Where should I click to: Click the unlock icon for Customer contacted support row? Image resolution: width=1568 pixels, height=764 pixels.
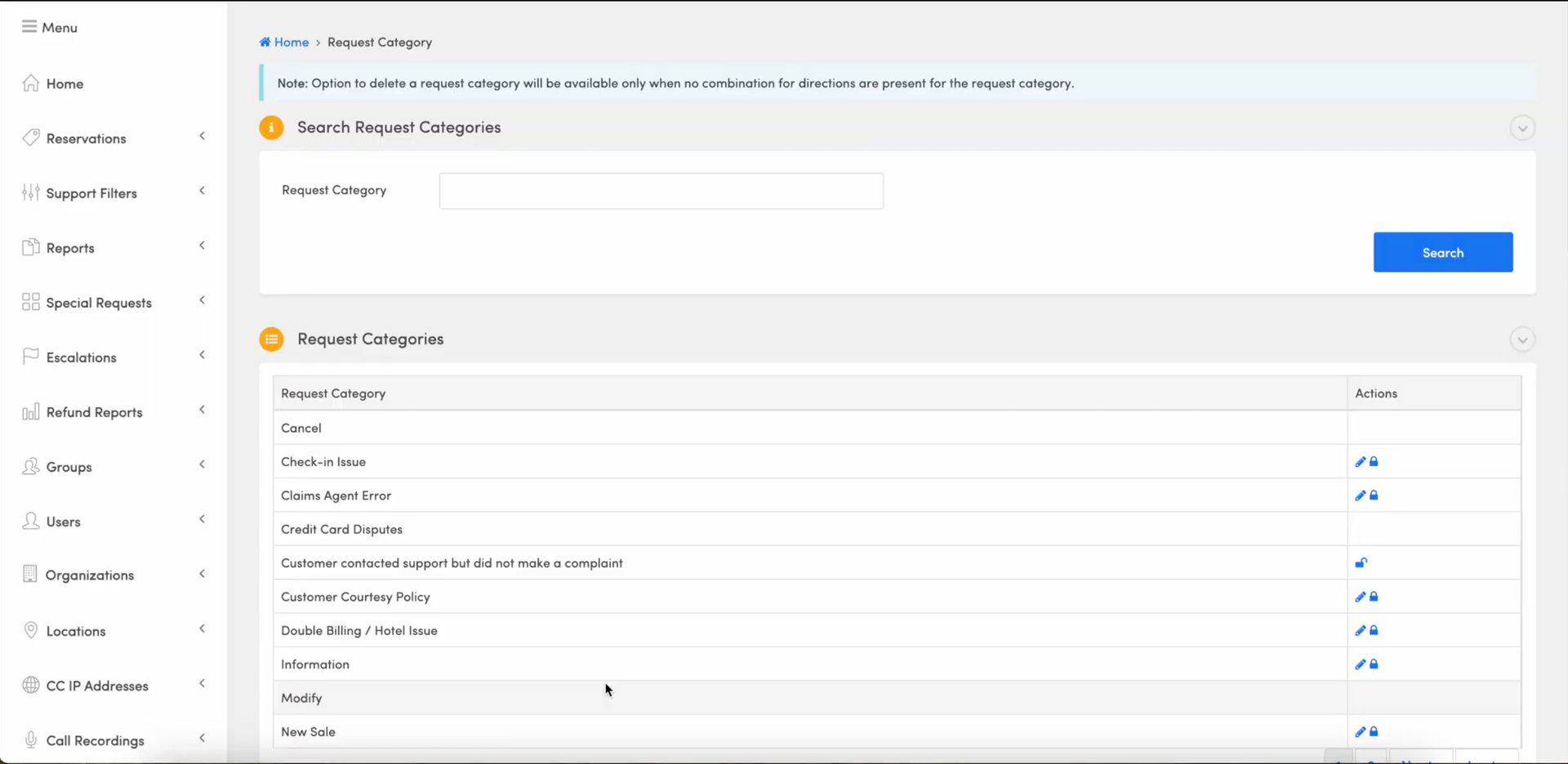coord(1361,563)
